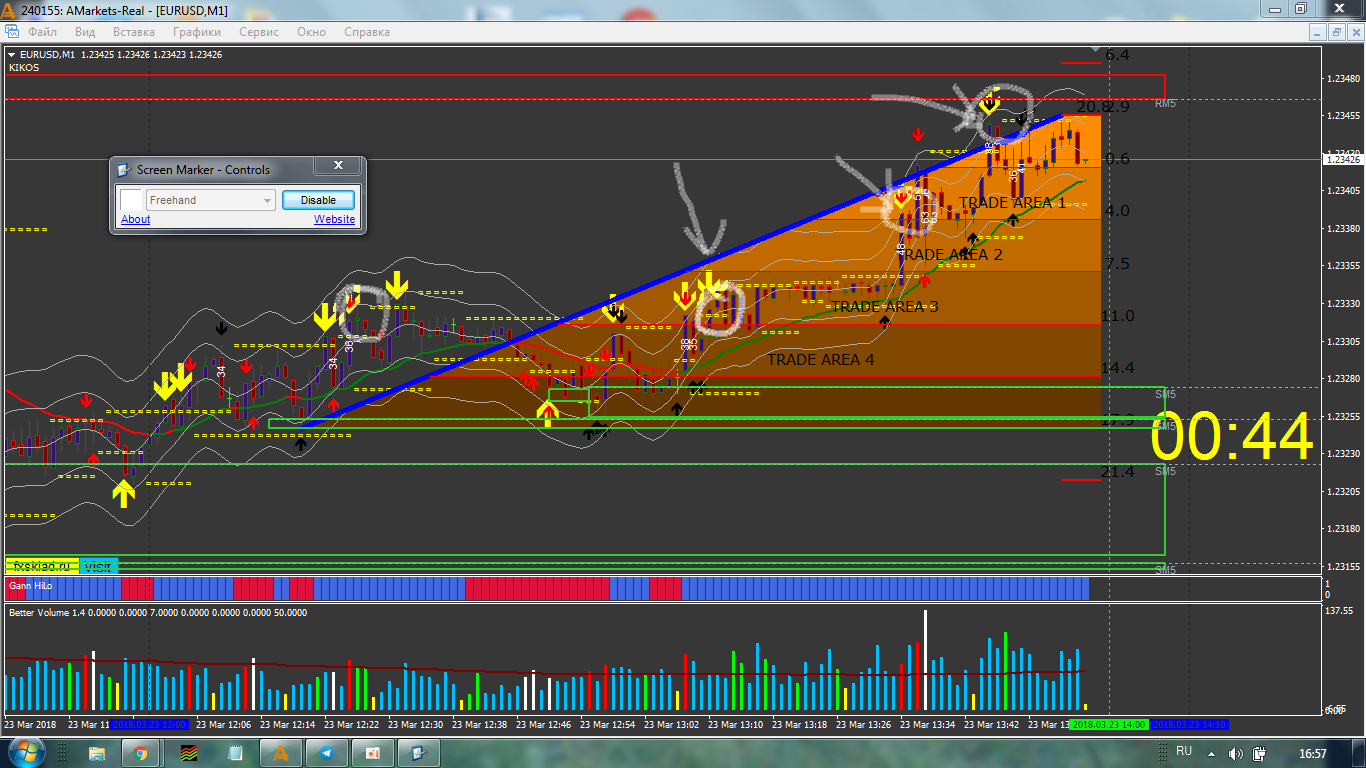Open the Freehand drawing mode dropdown

[x=211, y=200]
